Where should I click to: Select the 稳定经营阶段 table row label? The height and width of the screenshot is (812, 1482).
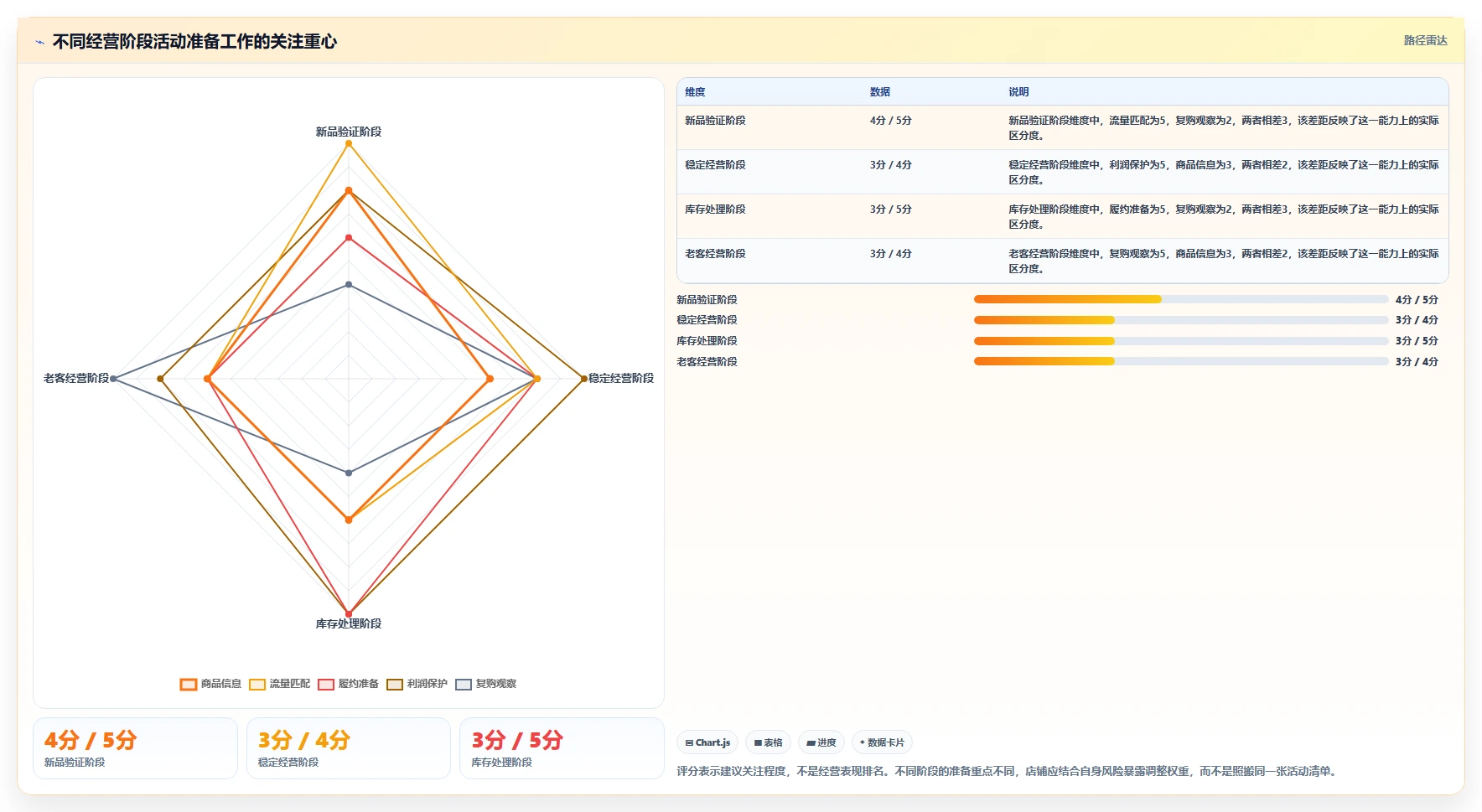[x=715, y=165]
